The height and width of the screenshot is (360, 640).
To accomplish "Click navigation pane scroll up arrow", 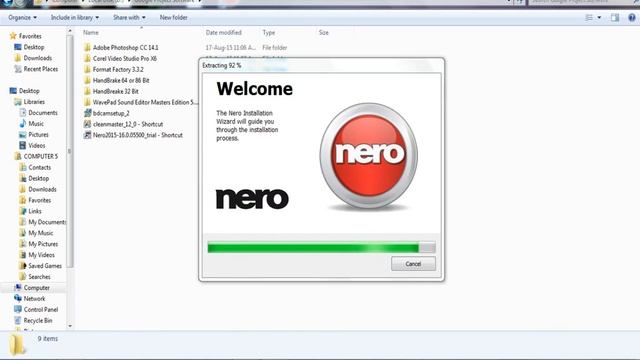I will 70,31.
